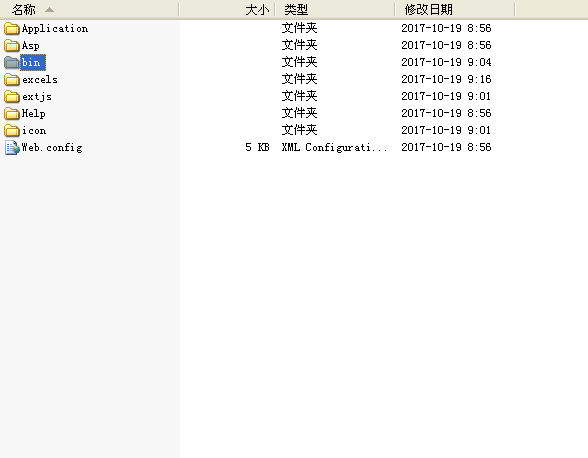Select the excels folder icon
The height and width of the screenshot is (458, 588).
12,80
